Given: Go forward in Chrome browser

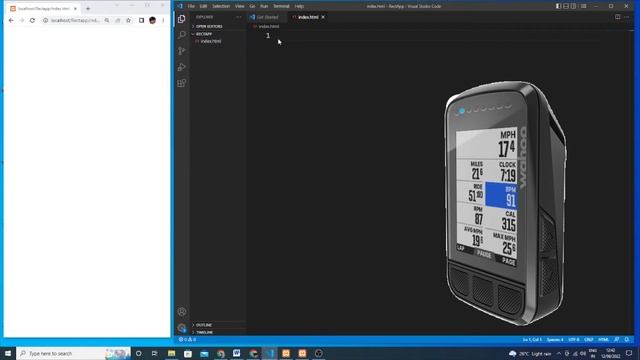Looking at the screenshot, I should [x=22, y=20].
